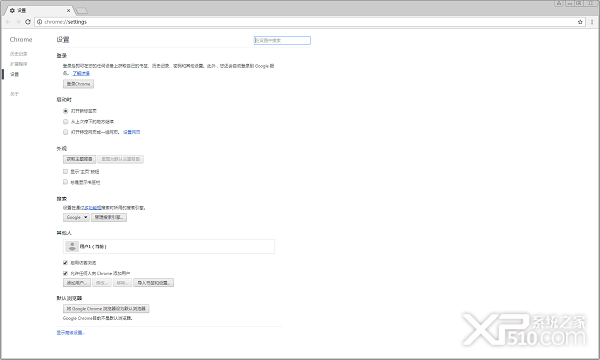This screenshot has height=360, width=600.
Task: Open the Google search engine dropdown
Action: pyautogui.click(x=76, y=217)
